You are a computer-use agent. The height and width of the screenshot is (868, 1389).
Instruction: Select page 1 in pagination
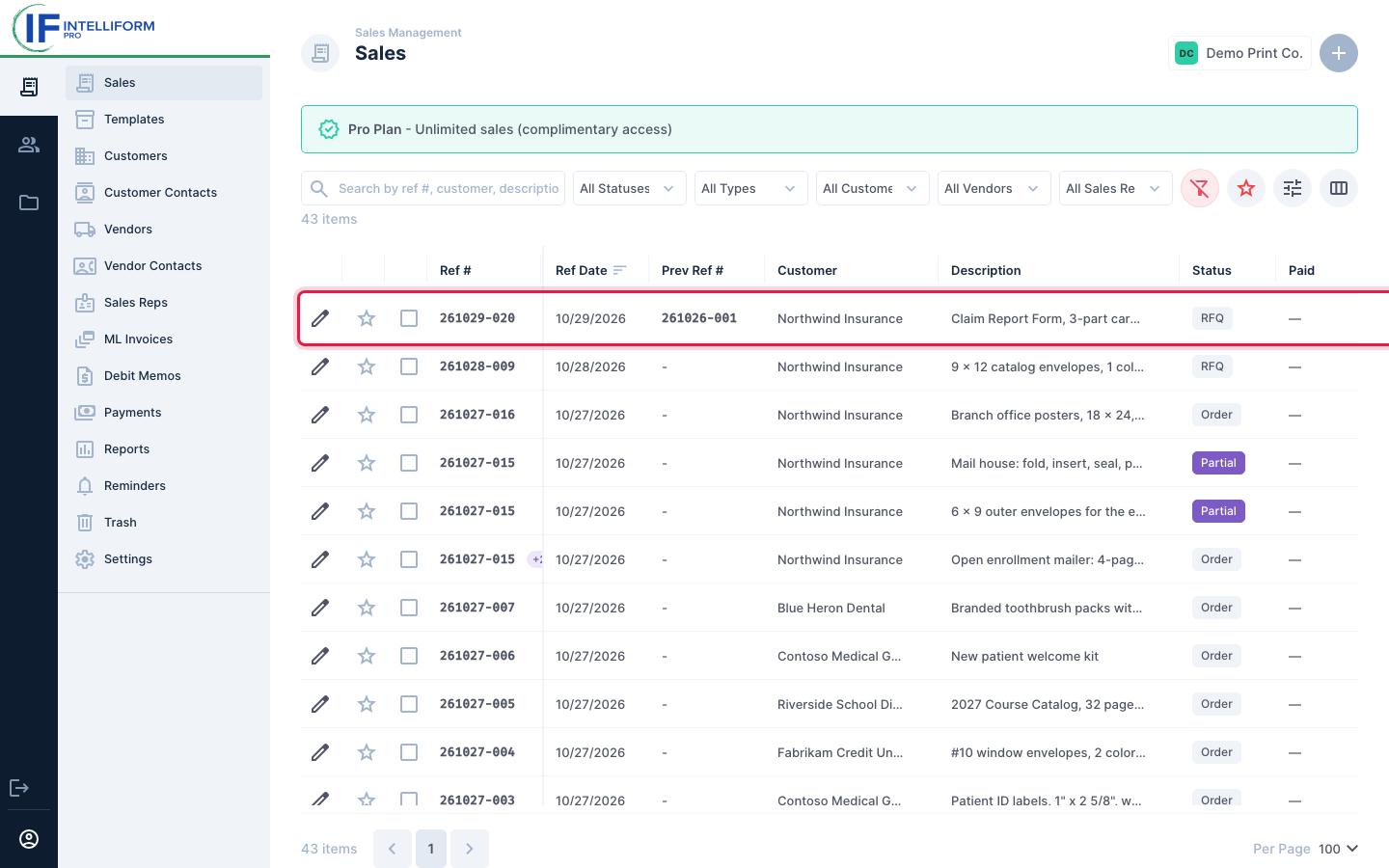click(431, 849)
